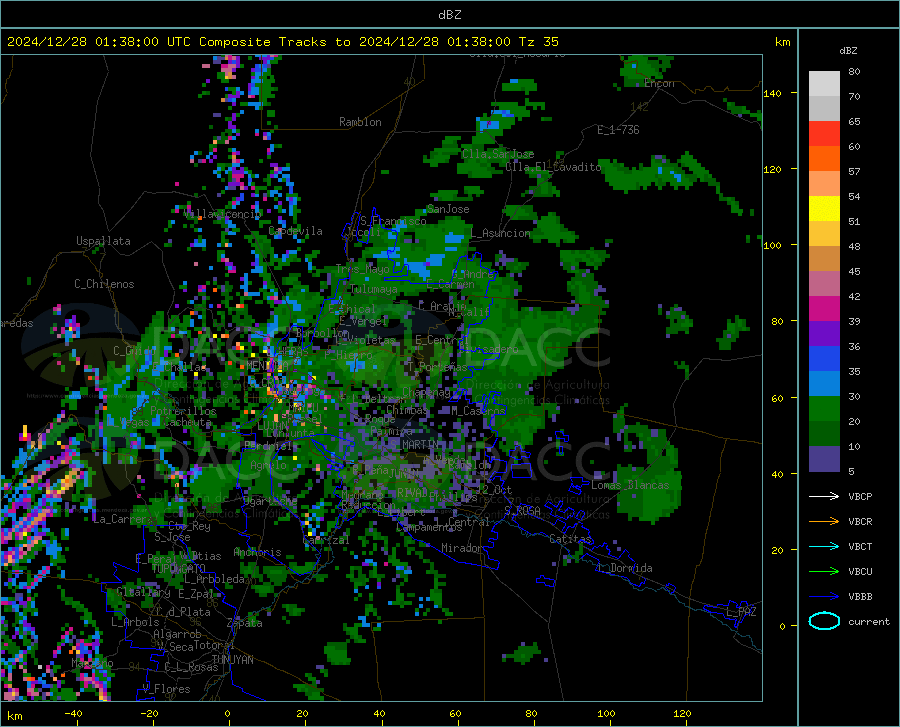Click the Anchoris map label
The image size is (900, 727).
click(x=257, y=553)
